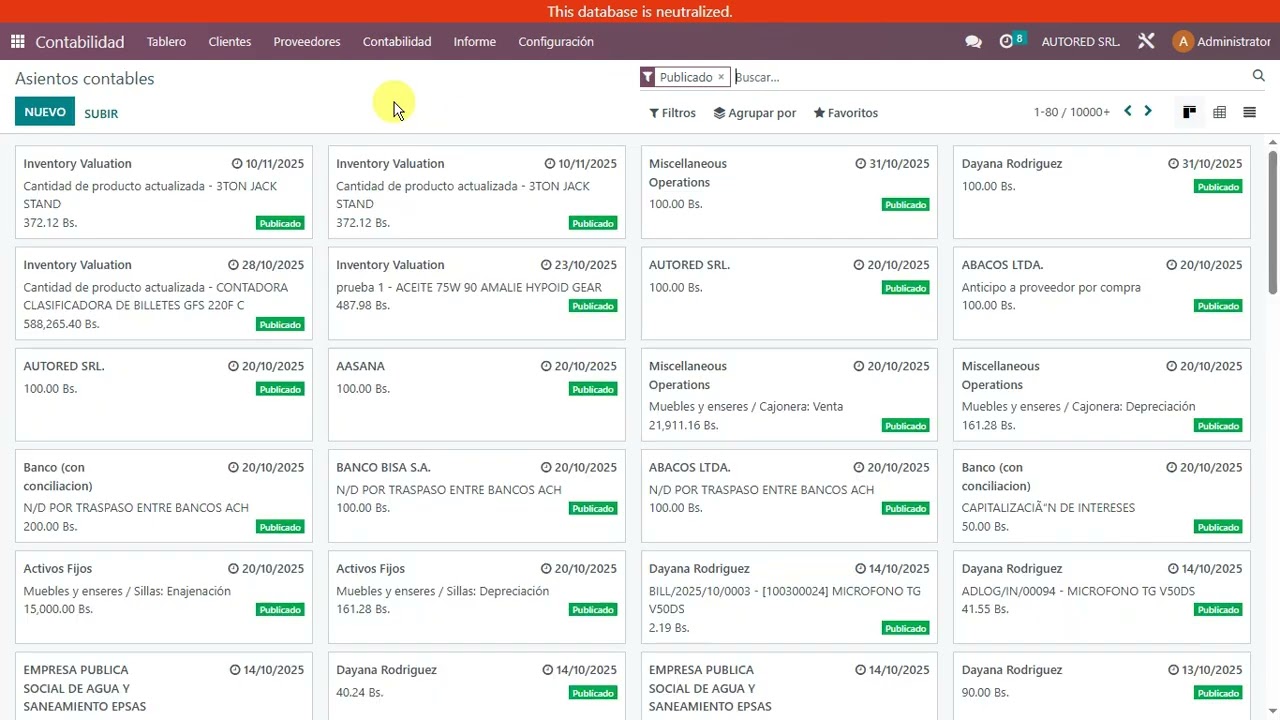Open Dayana Rodriguez 31/10/2025 card

(x=1102, y=192)
